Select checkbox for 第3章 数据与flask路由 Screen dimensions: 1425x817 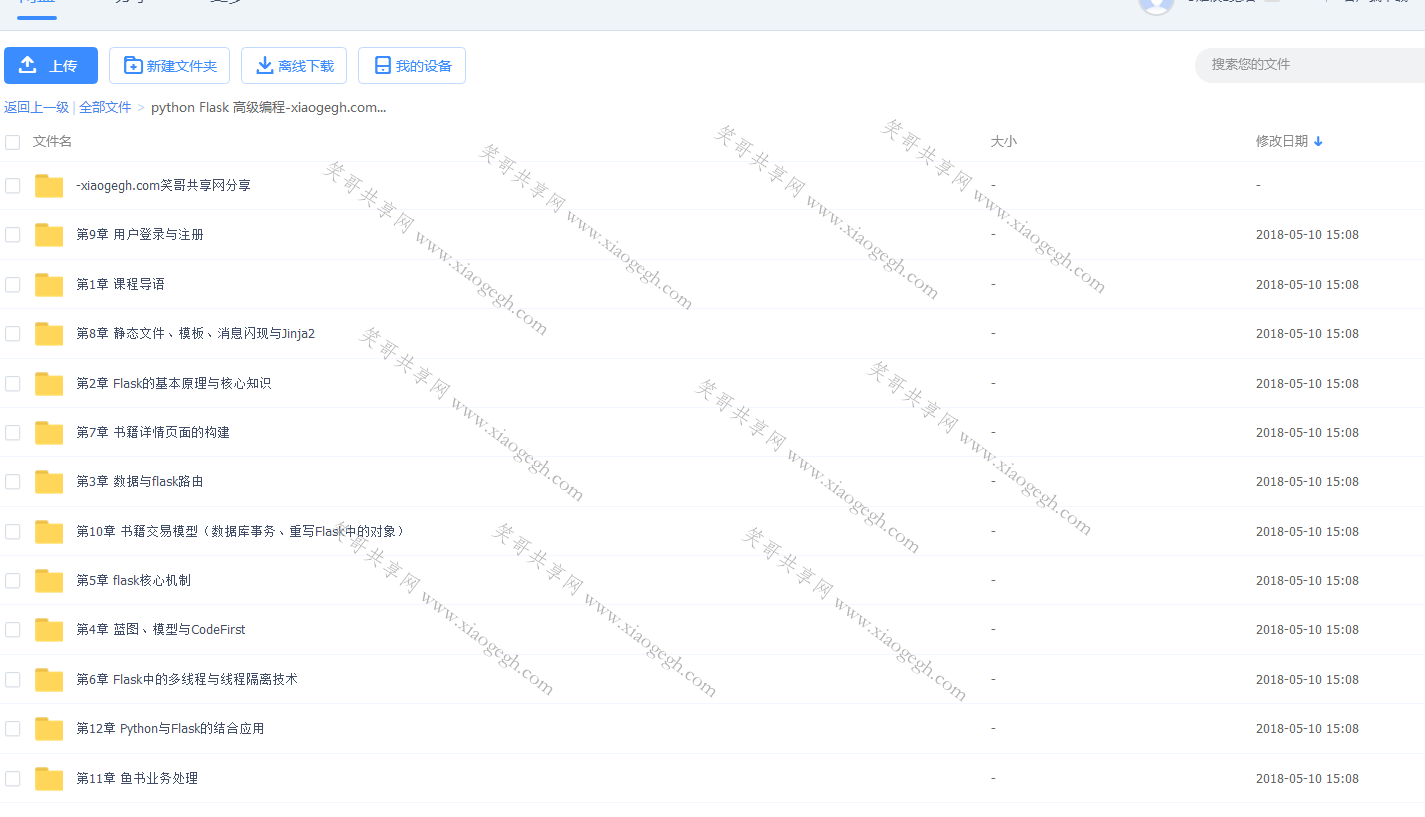(12, 481)
